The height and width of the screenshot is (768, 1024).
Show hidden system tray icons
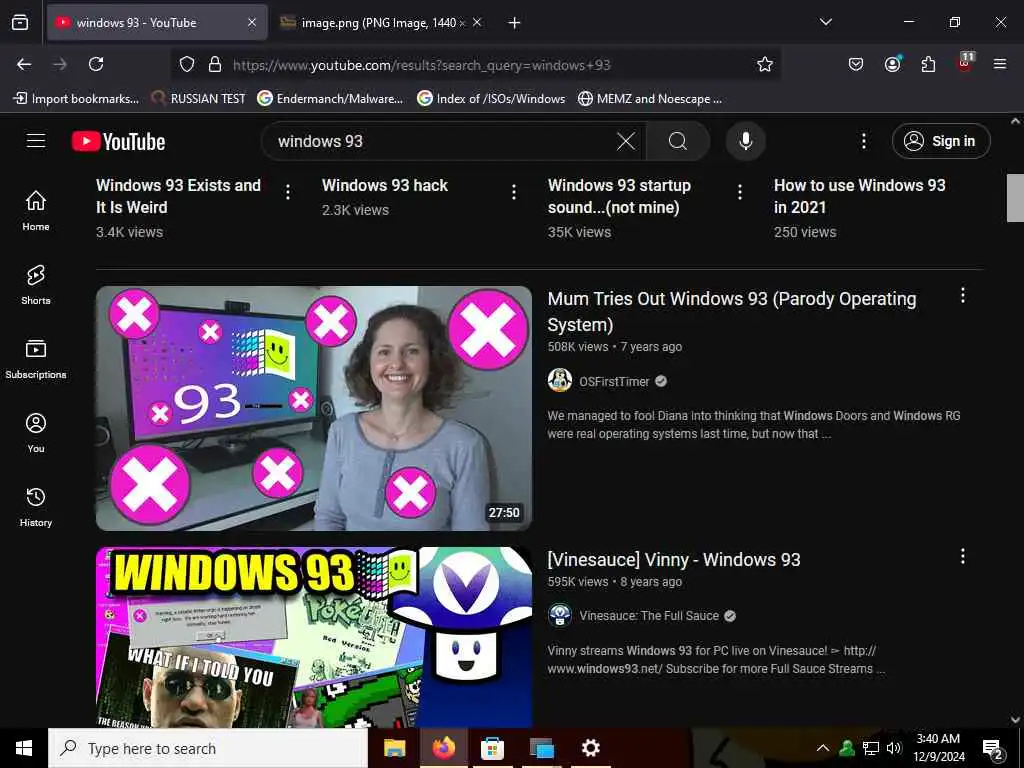click(823, 748)
